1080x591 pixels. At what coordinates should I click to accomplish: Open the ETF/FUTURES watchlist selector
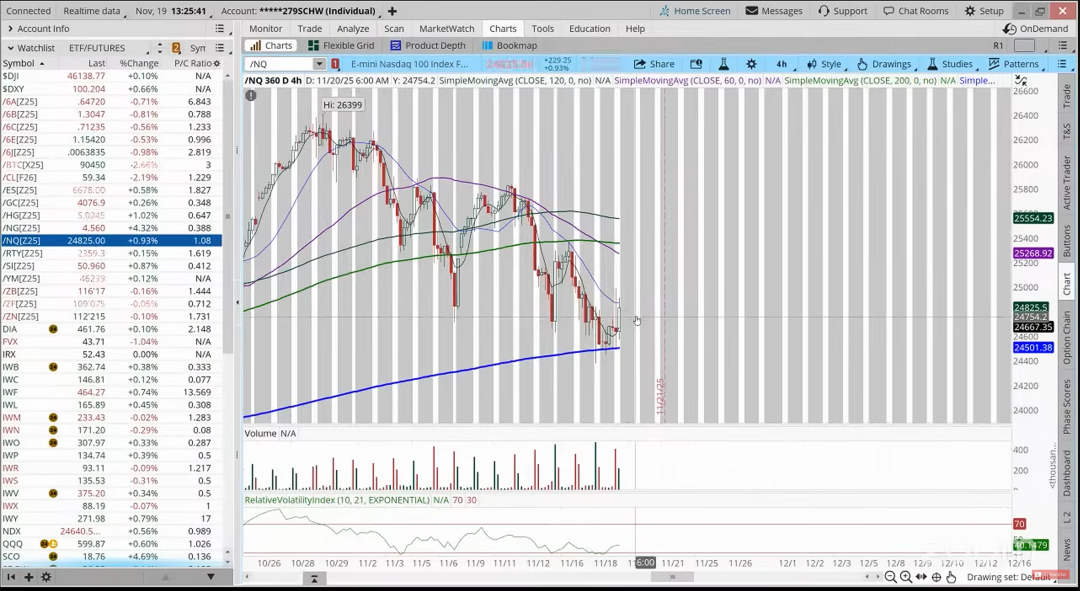(x=108, y=48)
